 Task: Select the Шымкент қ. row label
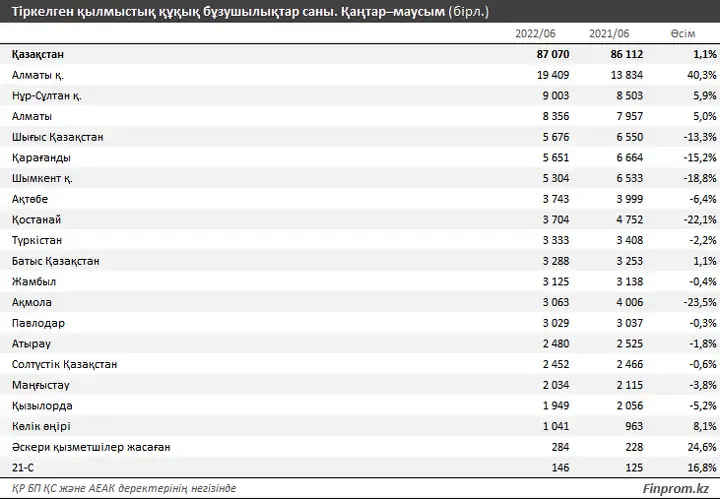tap(42, 178)
